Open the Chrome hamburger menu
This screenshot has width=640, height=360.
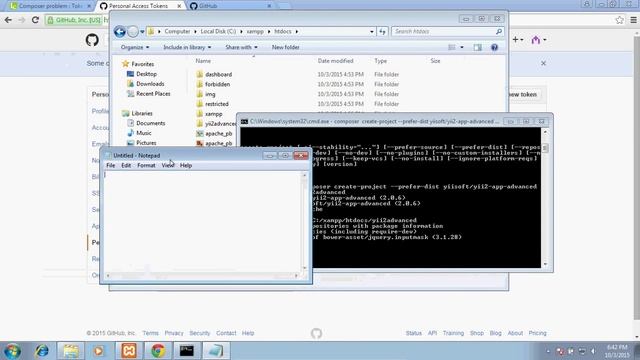click(633, 20)
